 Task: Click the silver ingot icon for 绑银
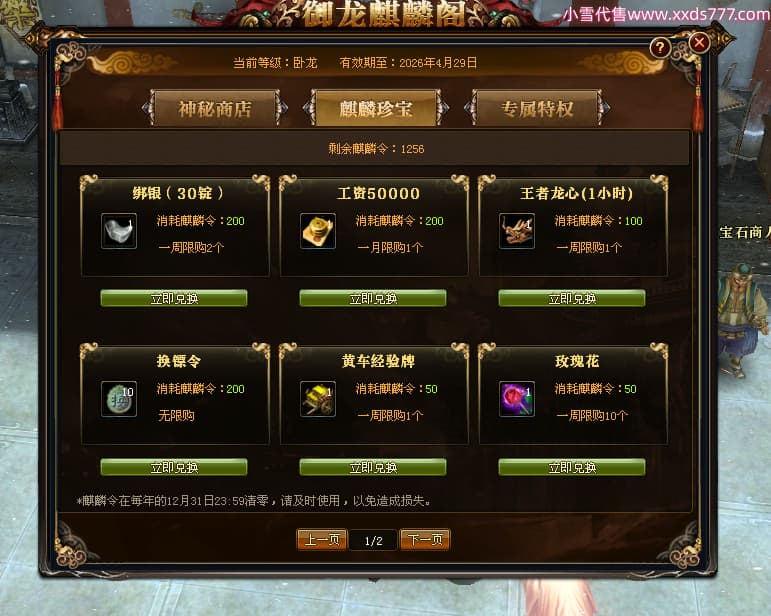[119, 231]
